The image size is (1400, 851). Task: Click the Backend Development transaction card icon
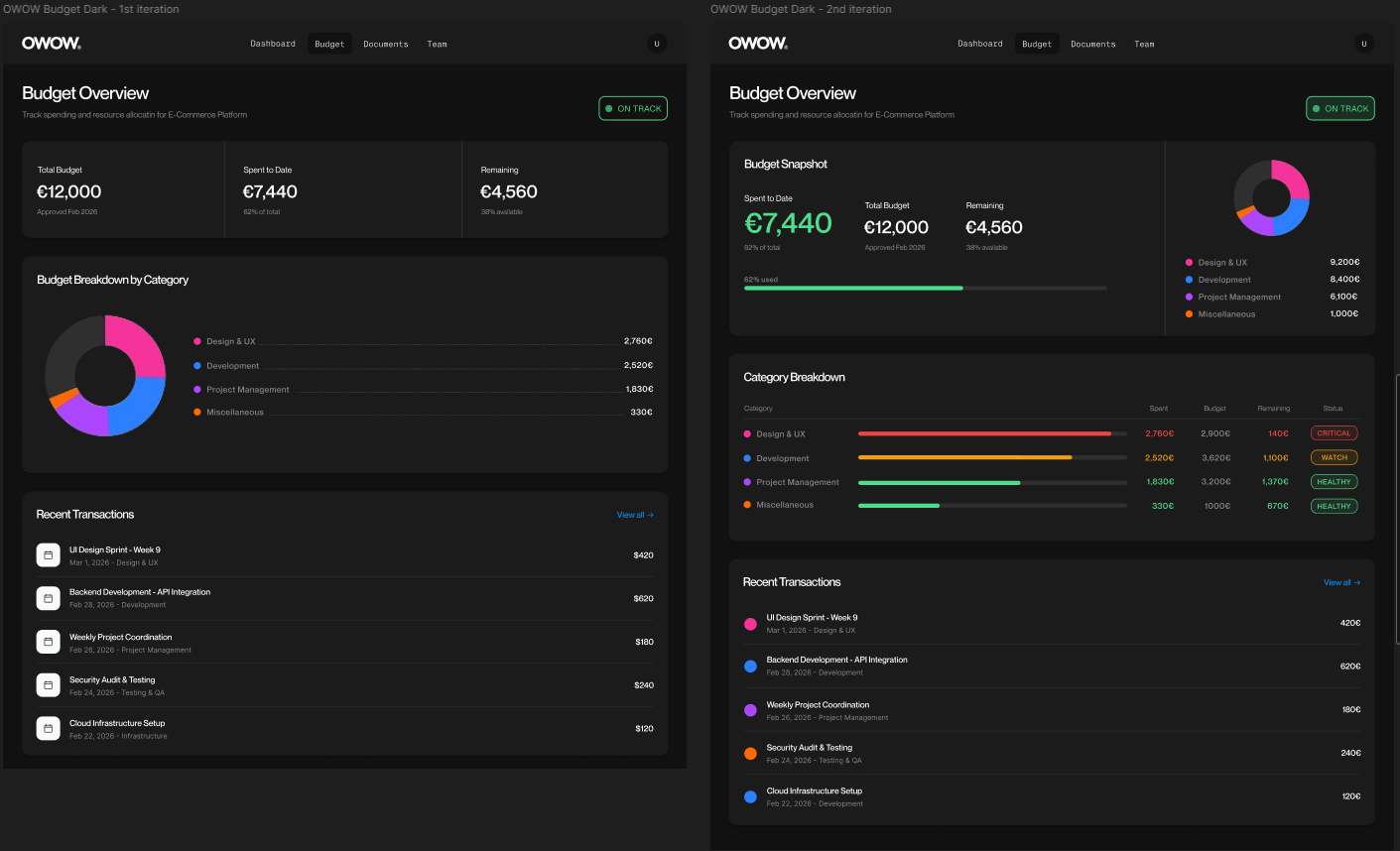point(48,598)
